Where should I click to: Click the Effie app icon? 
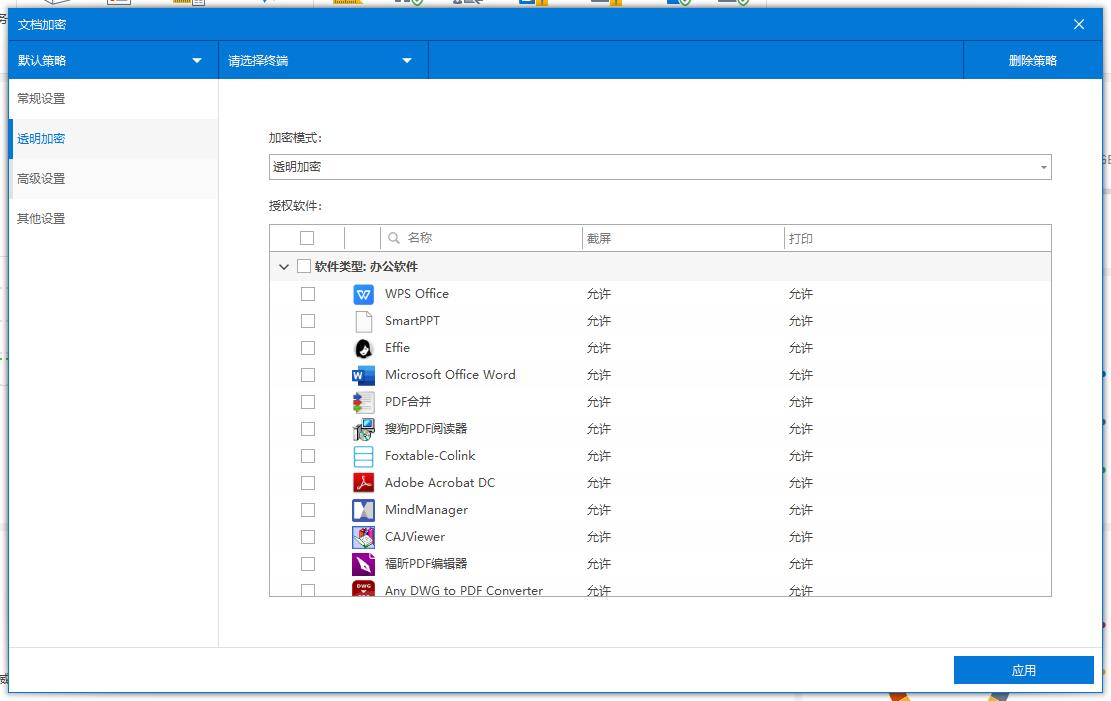pos(363,348)
